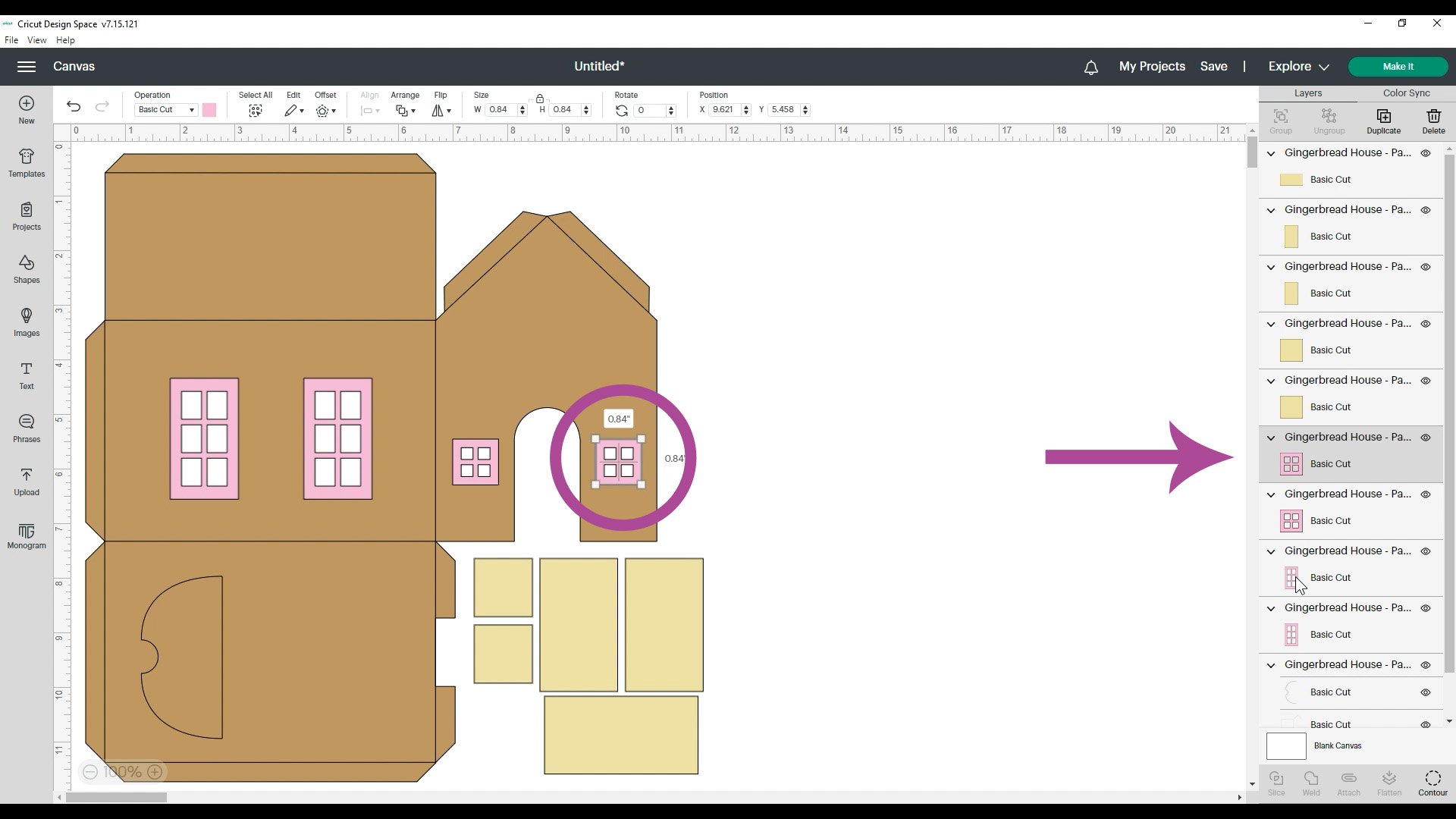1456x819 pixels.
Task: Click the Duplicate layer icon
Action: (1384, 116)
